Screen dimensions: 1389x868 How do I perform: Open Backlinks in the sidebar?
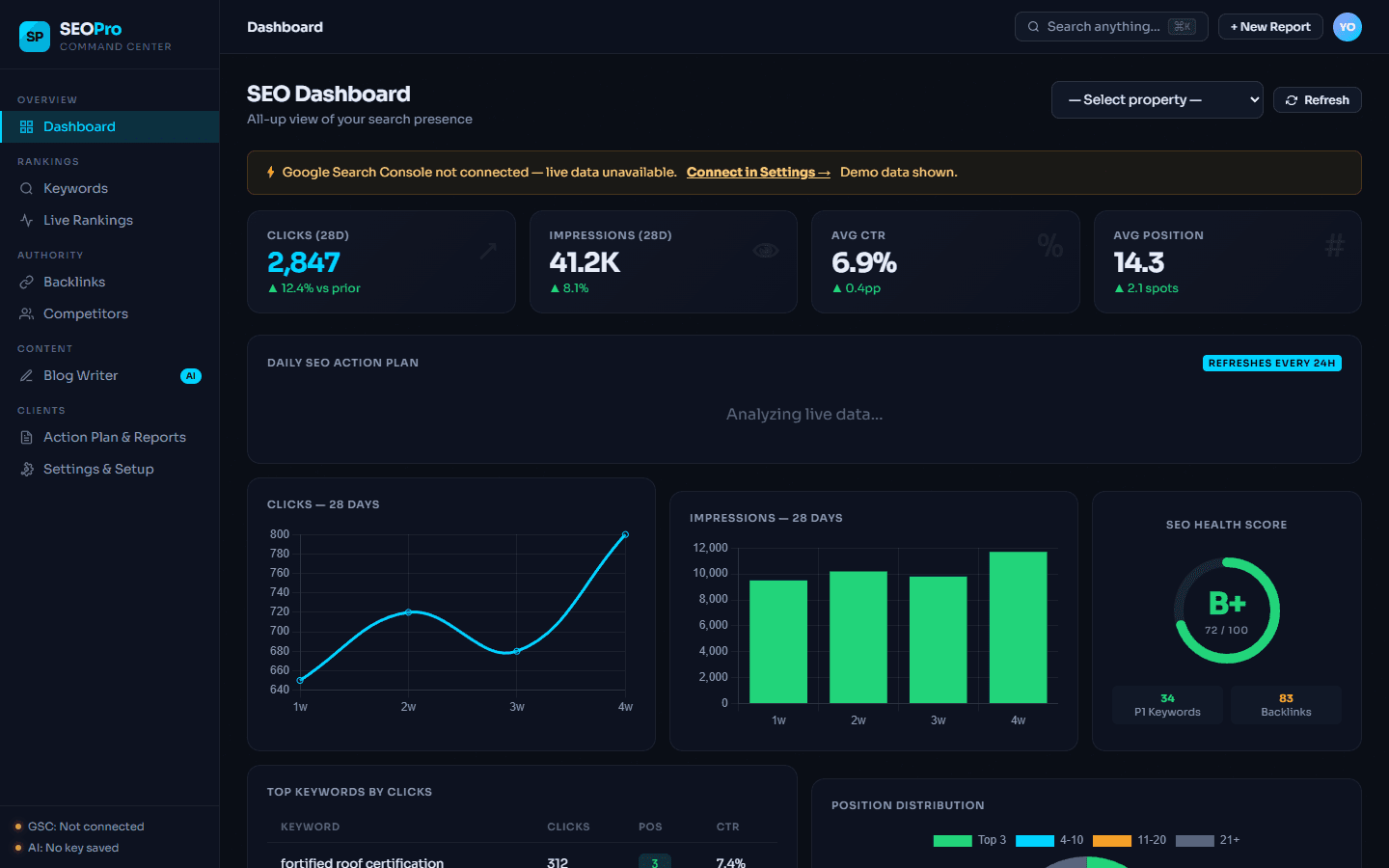tap(110, 283)
